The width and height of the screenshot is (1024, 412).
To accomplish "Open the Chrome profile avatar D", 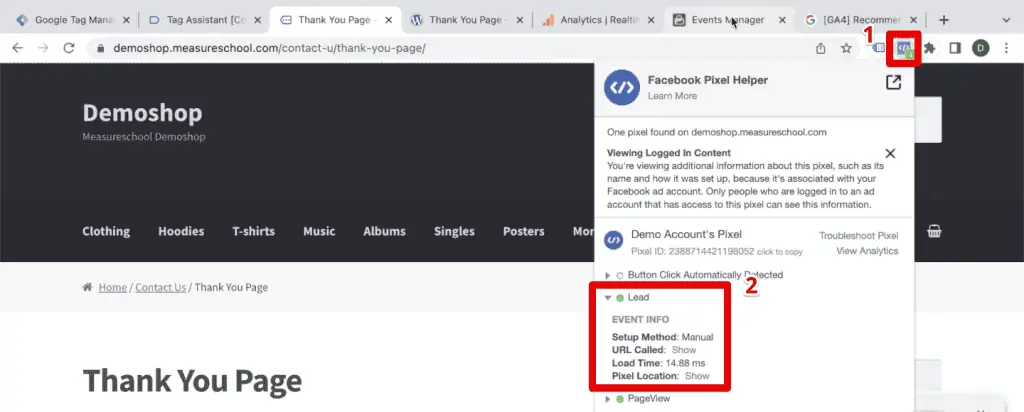I will click(980, 48).
